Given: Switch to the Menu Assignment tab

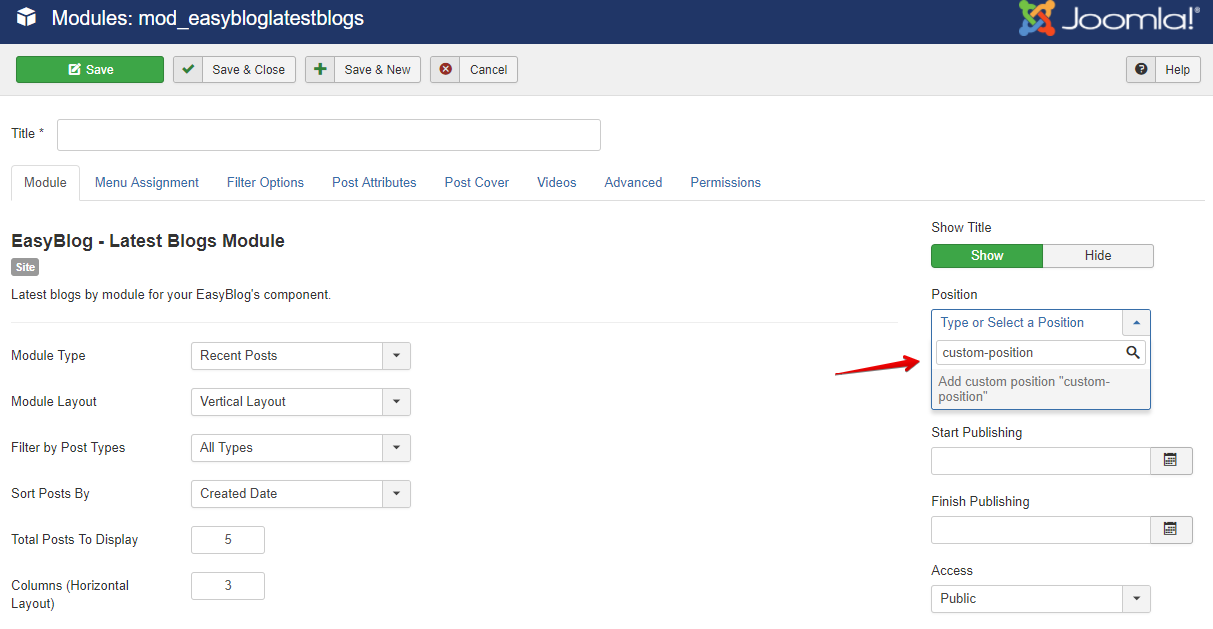Looking at the screenshot, I should (x=147, y=183).
